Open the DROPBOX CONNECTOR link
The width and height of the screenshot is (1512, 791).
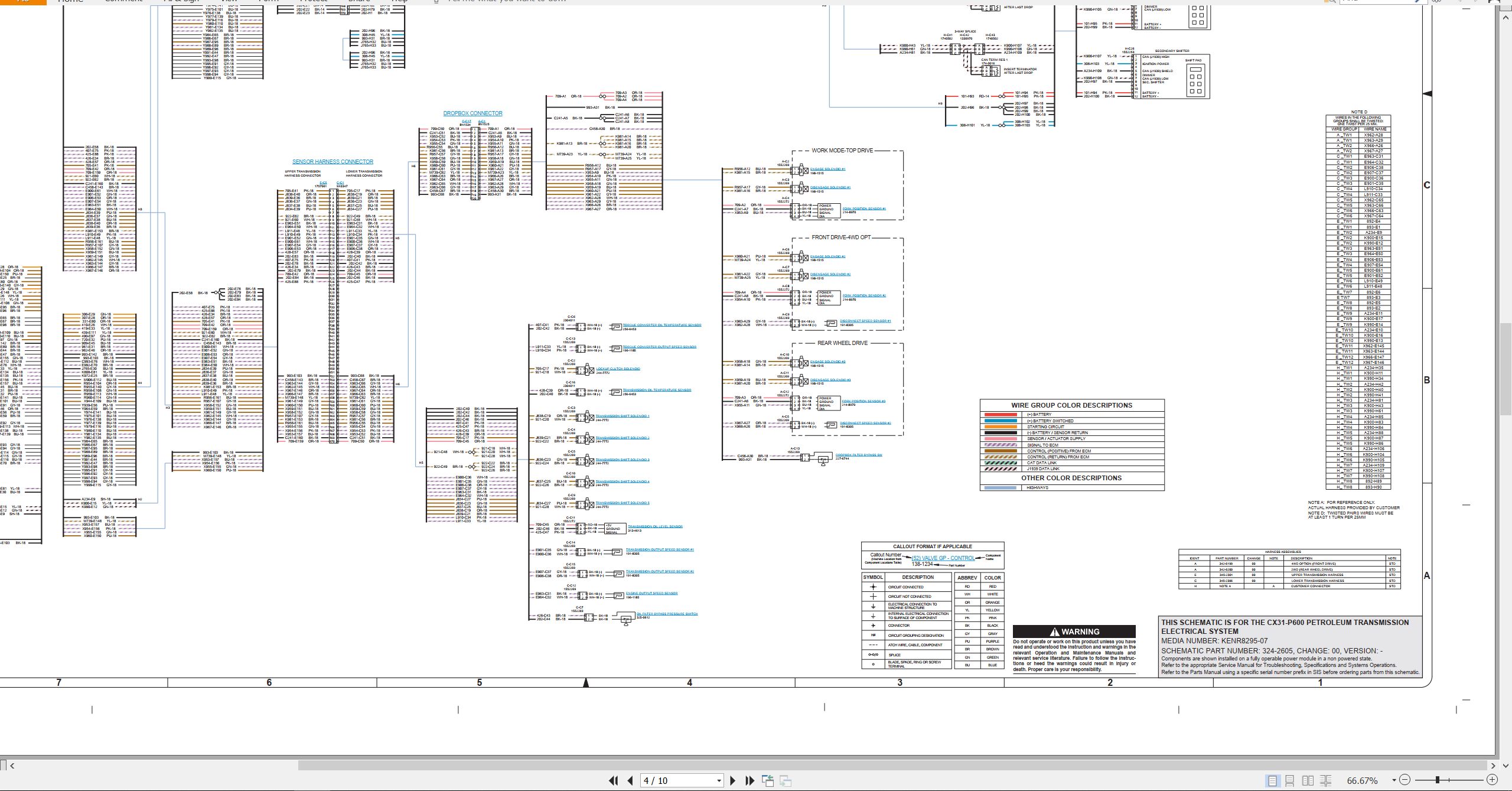click(x=473, y=113)
